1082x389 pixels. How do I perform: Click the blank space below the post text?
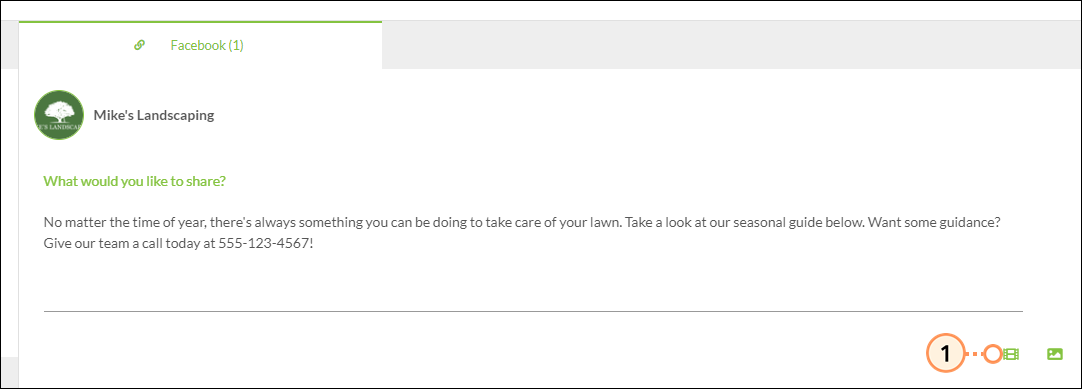pyautogui.click(x=533, y=281)
